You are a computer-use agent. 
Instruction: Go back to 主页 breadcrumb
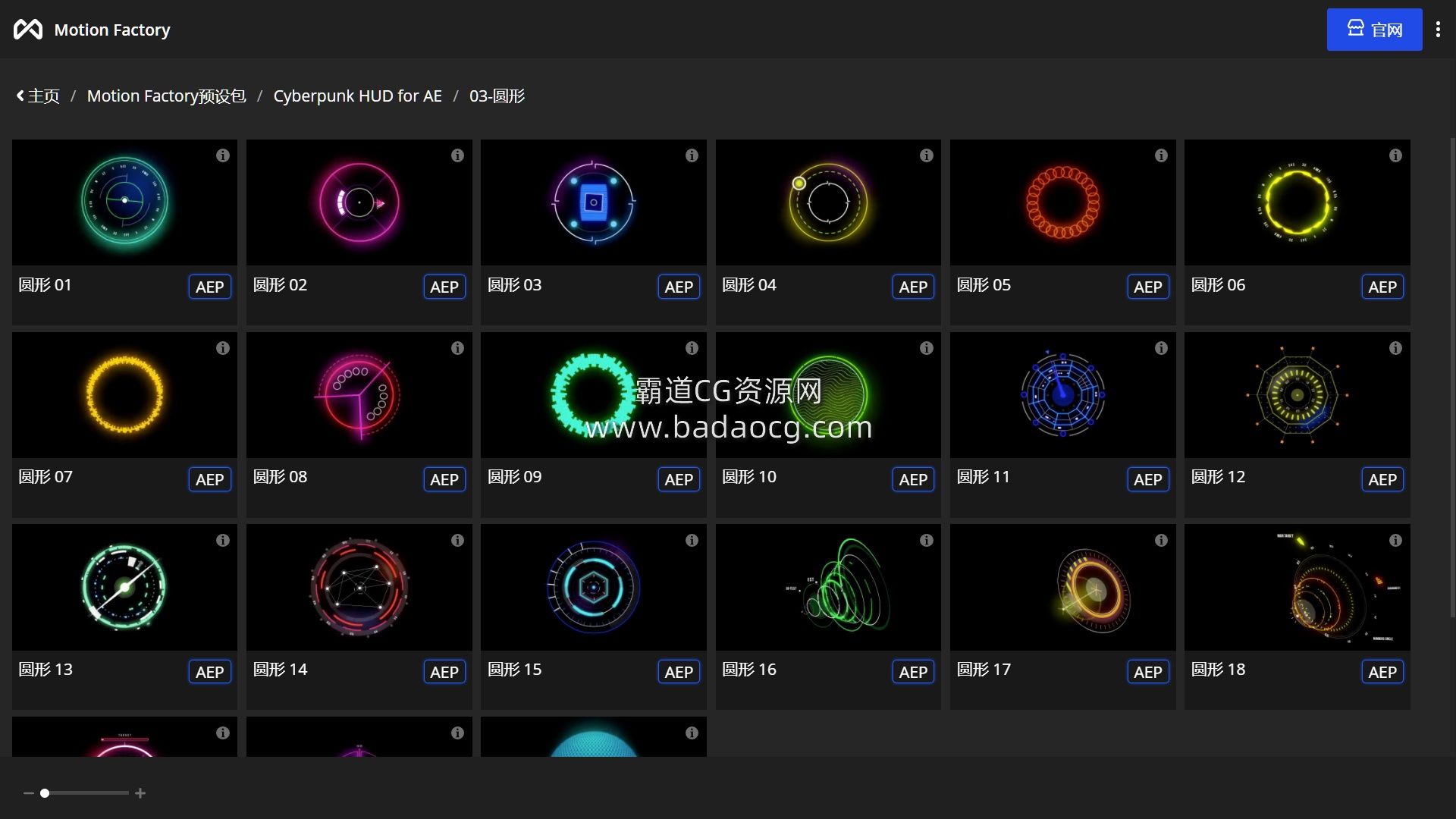point(38,96)
